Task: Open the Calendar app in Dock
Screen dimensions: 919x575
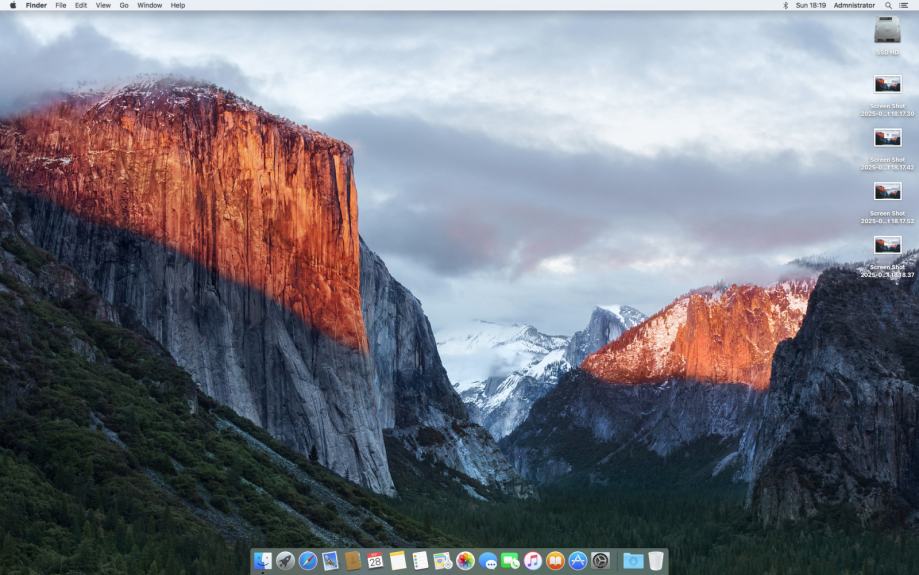Action: (x=375, y=561)
